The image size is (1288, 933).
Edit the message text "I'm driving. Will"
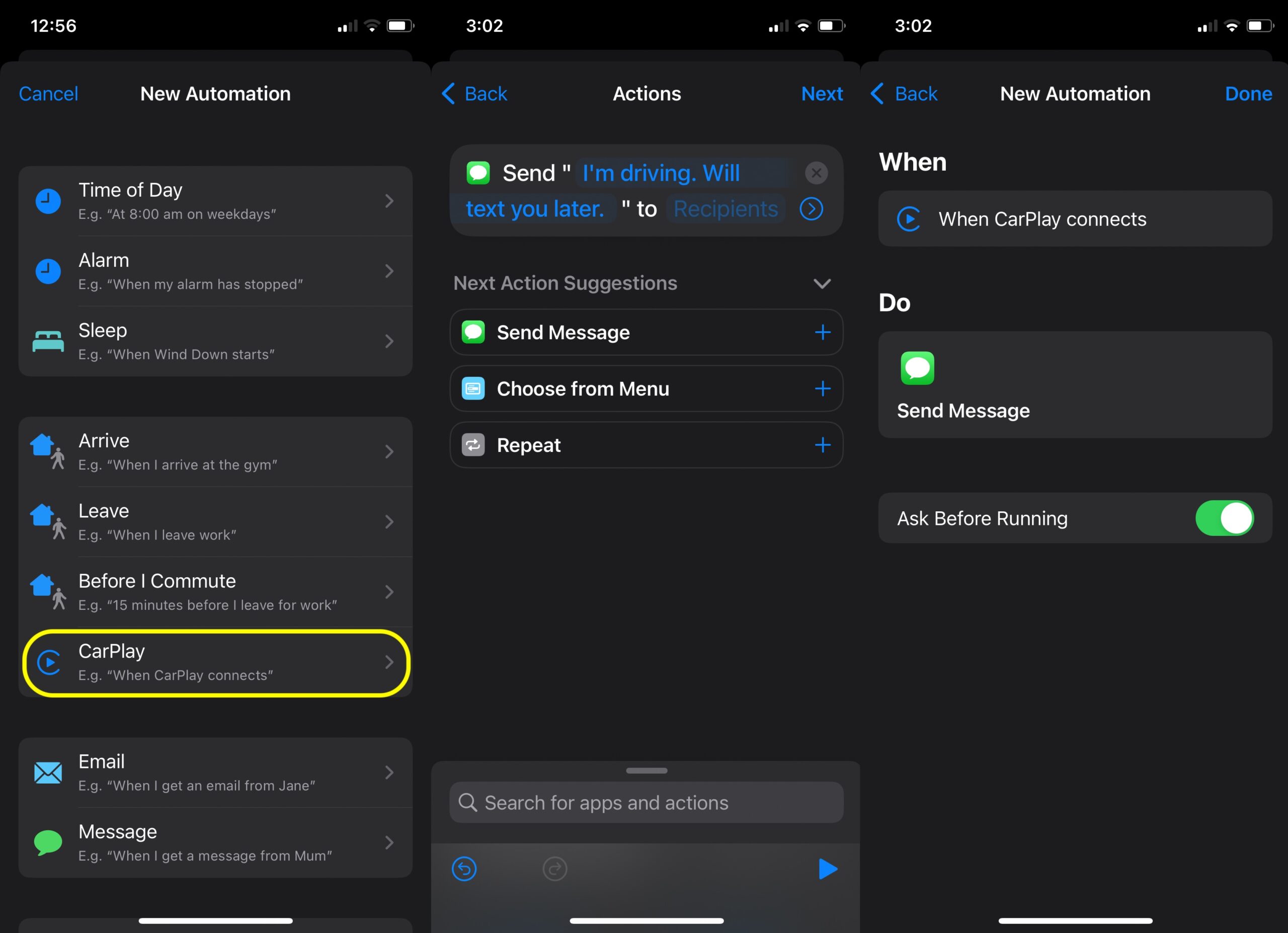click(661, 173)
